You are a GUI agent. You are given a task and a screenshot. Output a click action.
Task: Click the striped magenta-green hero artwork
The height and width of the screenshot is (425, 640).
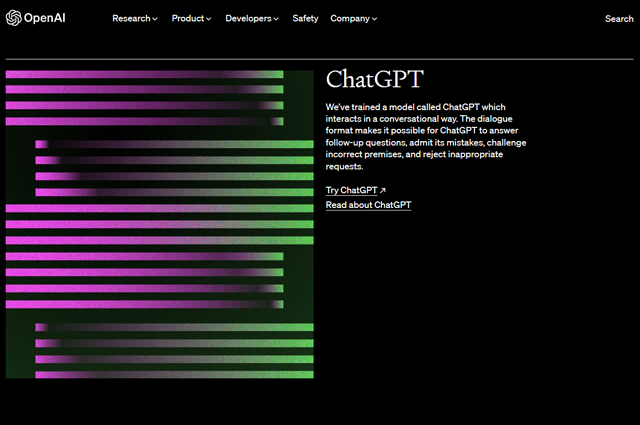coord(160,225)
